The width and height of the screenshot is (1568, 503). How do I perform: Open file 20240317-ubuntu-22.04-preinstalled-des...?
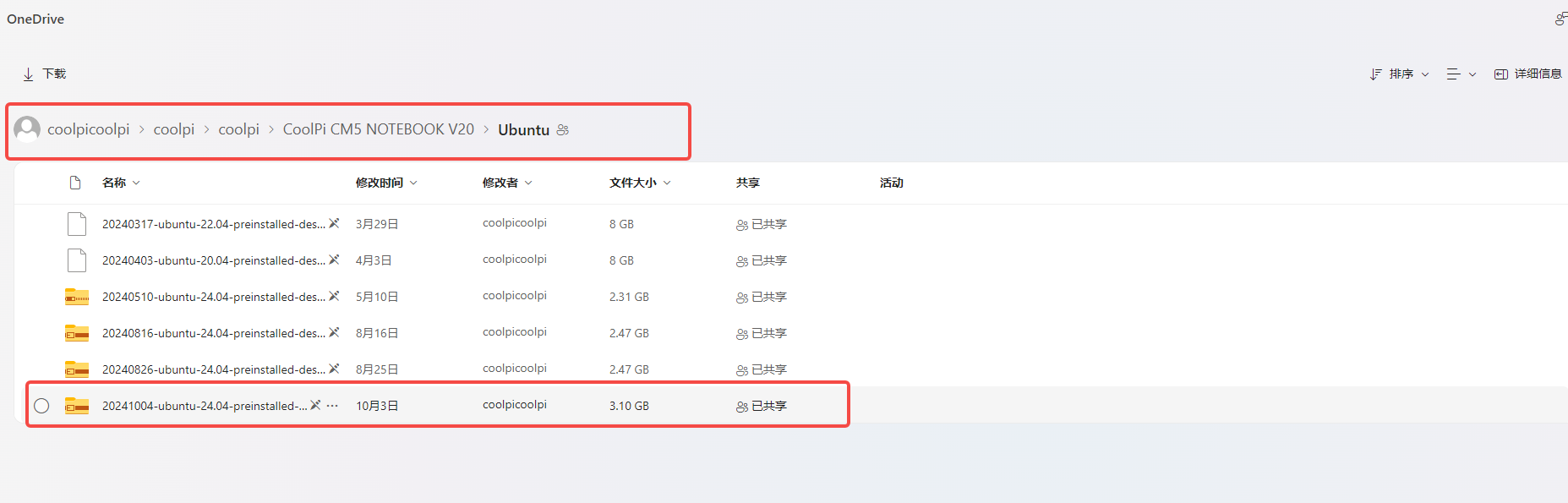tap(214, 224)
